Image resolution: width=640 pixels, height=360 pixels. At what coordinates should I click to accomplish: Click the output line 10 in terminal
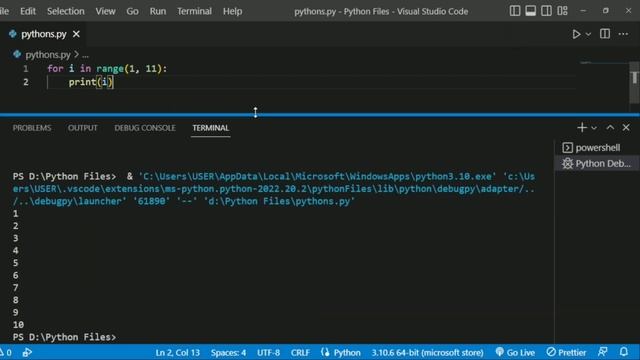tap(18, 325)
